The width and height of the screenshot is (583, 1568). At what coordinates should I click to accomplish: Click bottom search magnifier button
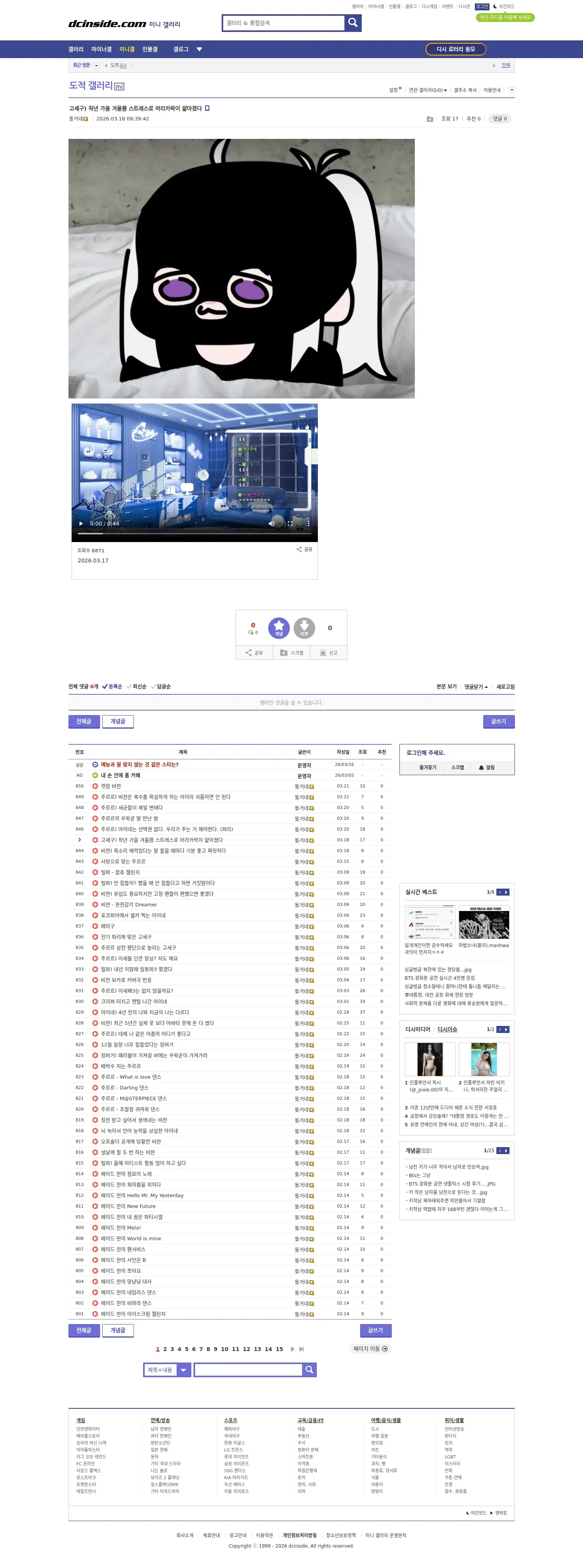(x=309, y=1369)
